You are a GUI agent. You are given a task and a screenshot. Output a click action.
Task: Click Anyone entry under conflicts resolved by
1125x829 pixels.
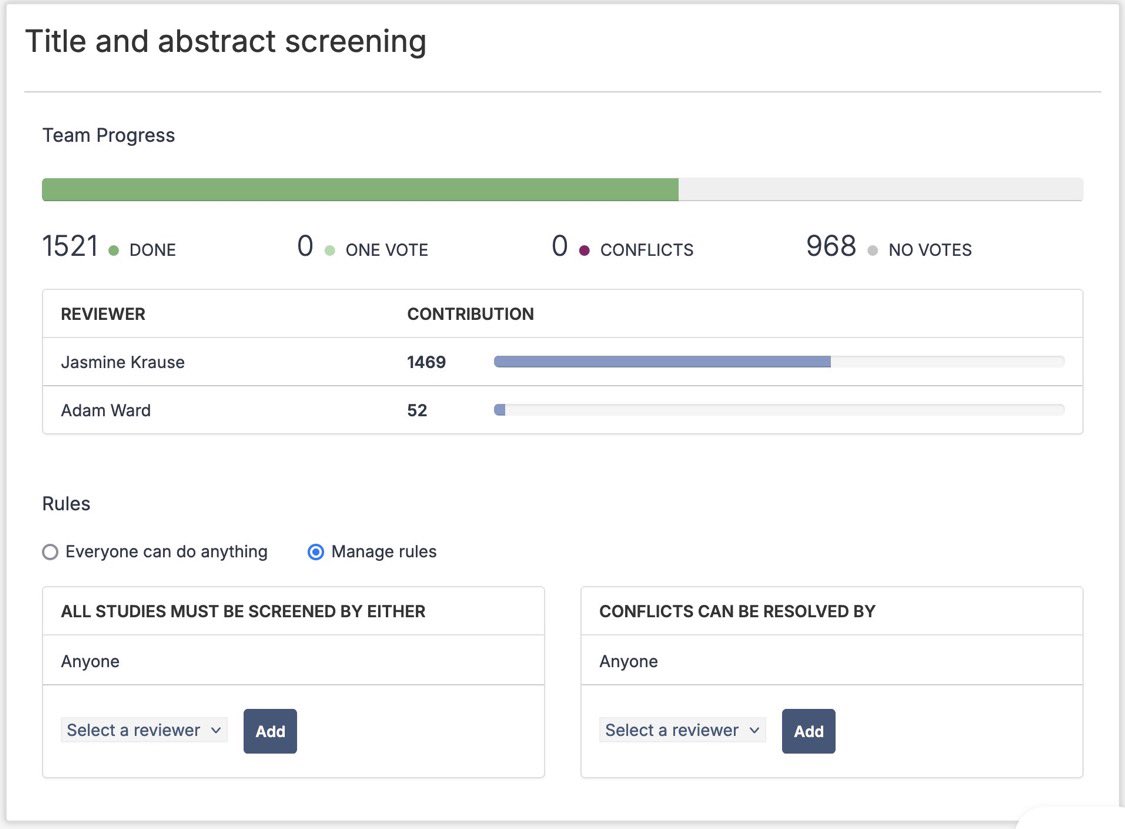coord(629,661)
